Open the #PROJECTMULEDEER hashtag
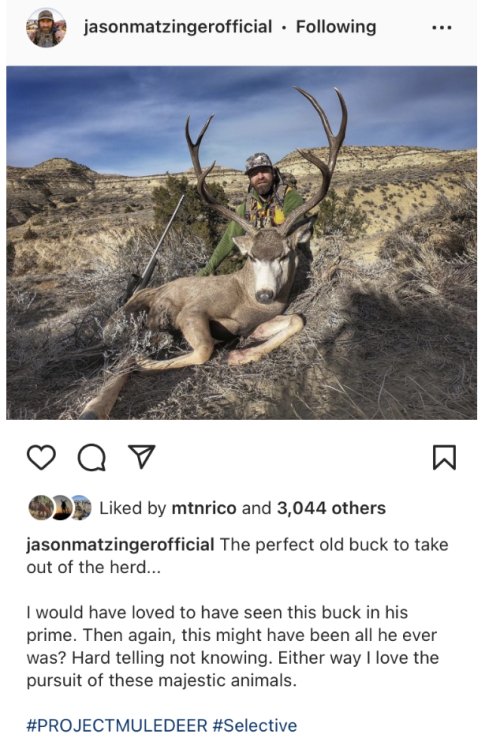Screen dimensions: 500x742 (x=117, y=725)
